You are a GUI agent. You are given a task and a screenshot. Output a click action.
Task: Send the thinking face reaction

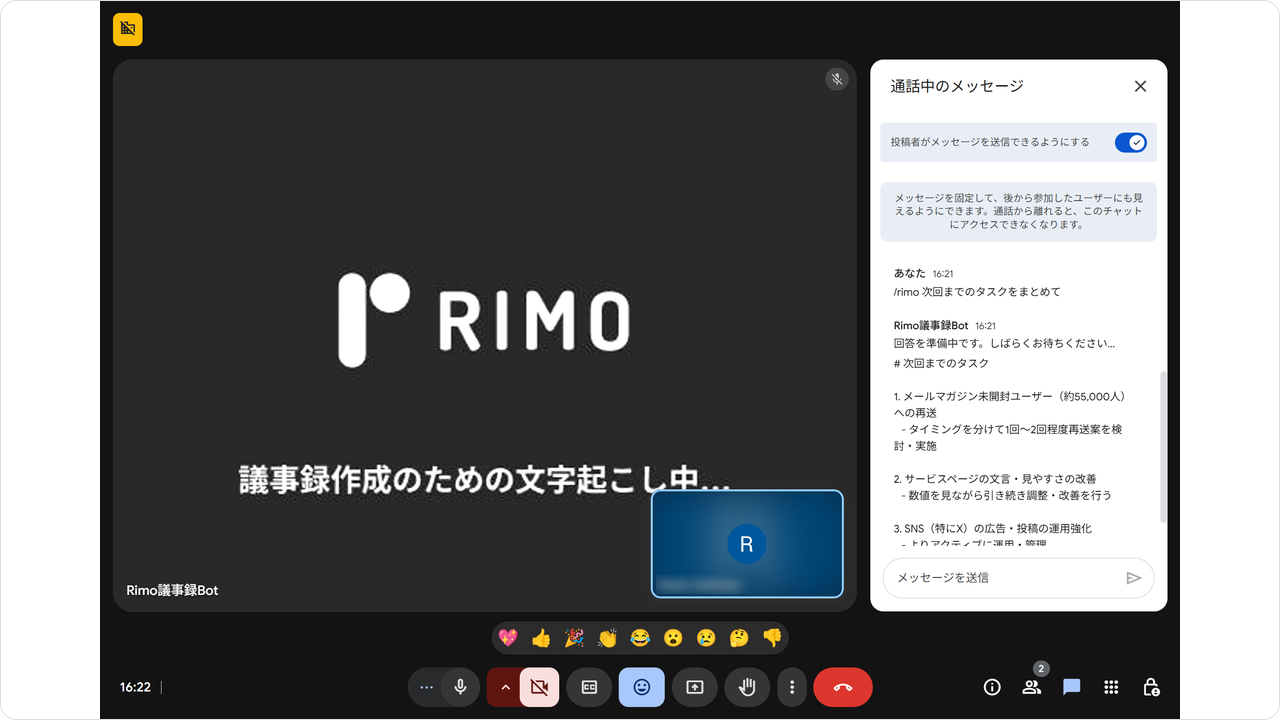coord(739,637)
